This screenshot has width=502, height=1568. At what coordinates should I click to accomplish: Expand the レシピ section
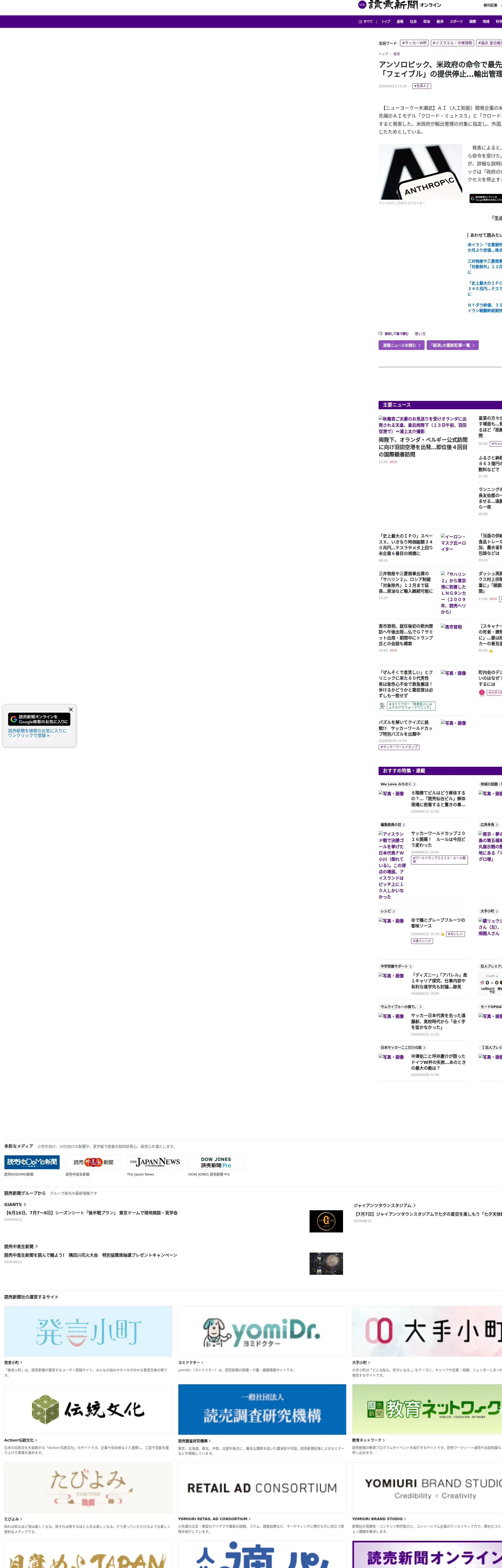coord(387,911)
